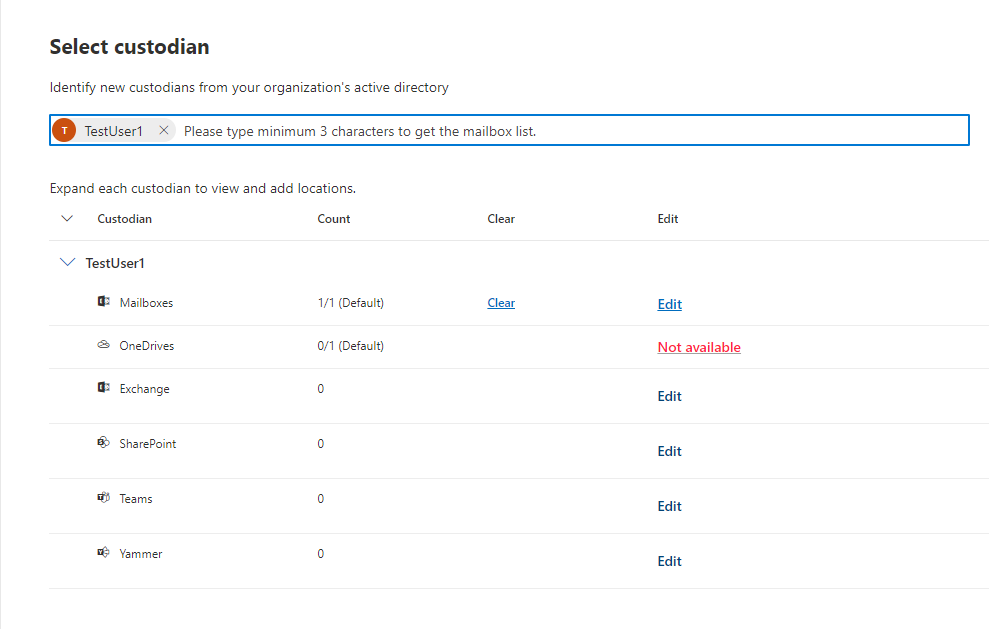Open Edit for the Mailboxes location
This screenshot has width=989, height=629.
tap(669, 303)
